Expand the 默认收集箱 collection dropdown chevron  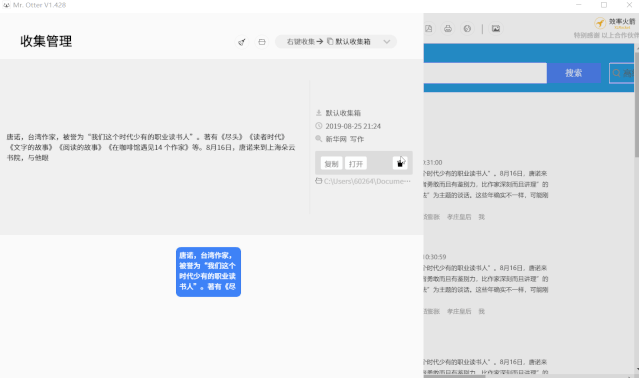click(387, 42)
